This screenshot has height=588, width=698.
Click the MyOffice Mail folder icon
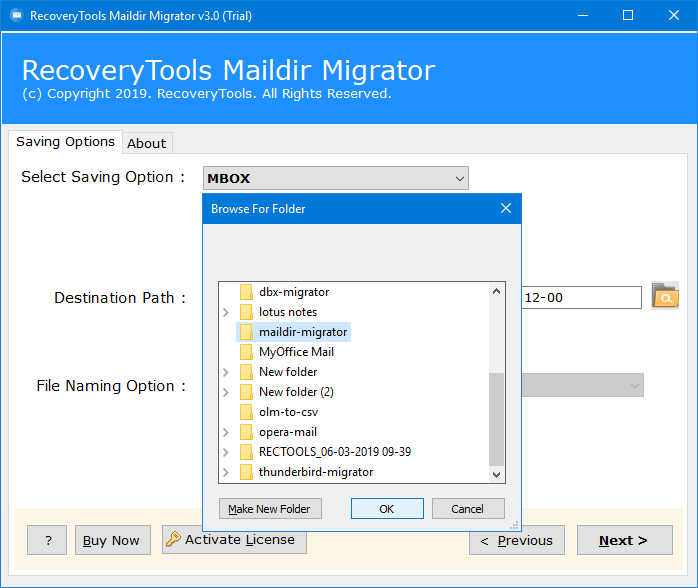[246, 352]
